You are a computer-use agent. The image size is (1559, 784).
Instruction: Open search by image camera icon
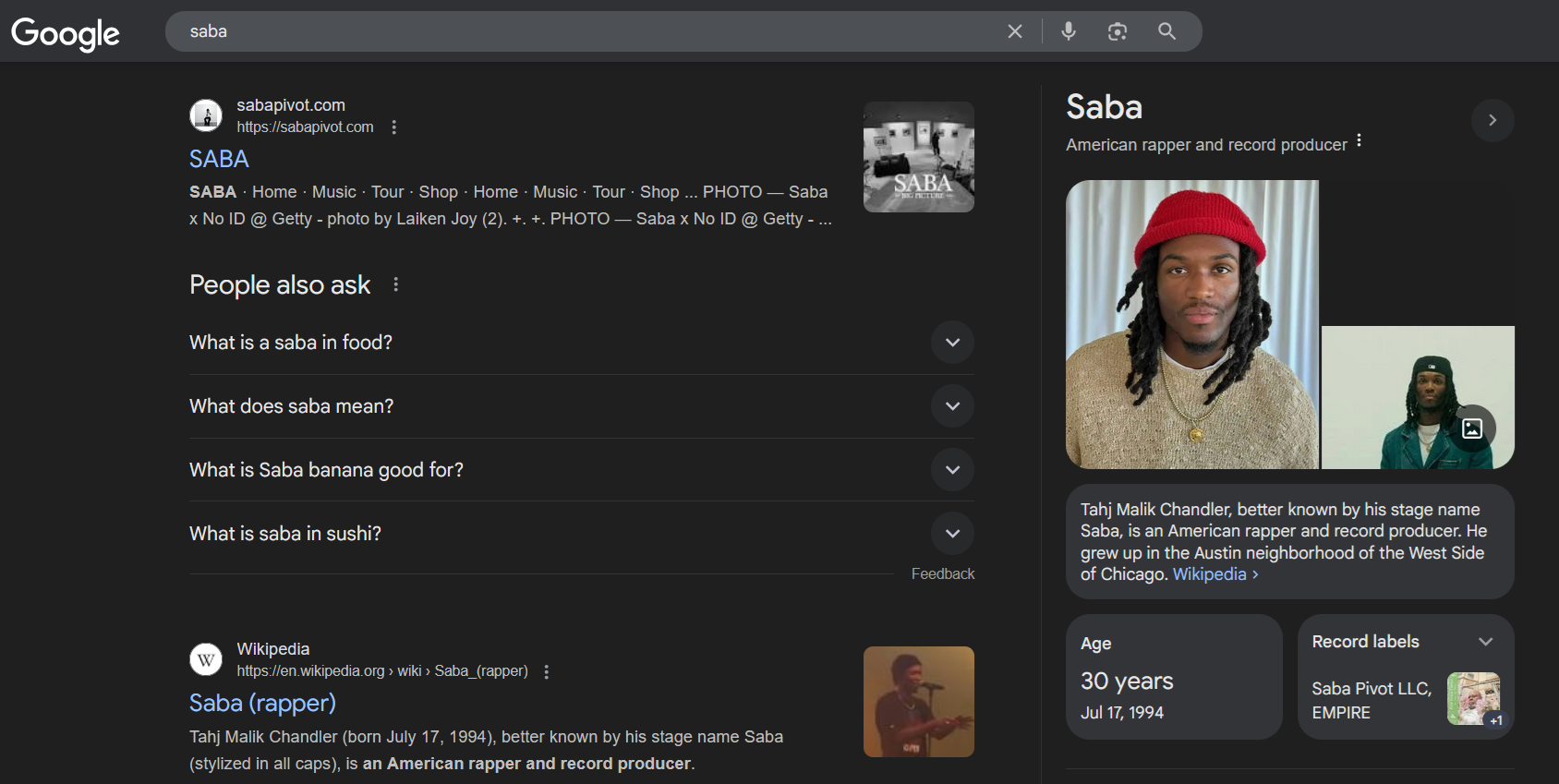[1118, 31]
